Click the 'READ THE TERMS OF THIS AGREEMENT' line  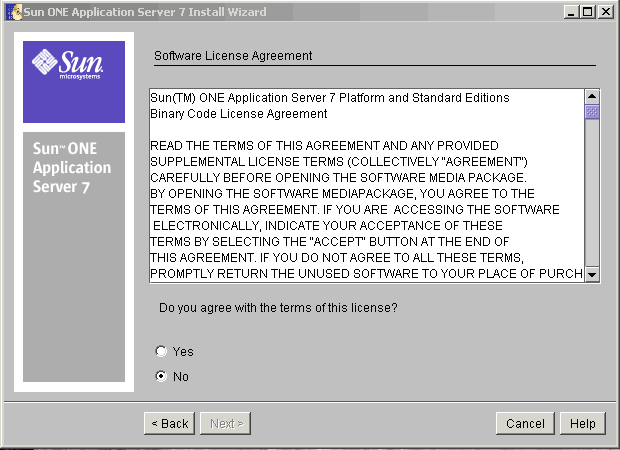click(x=324, y=146)
